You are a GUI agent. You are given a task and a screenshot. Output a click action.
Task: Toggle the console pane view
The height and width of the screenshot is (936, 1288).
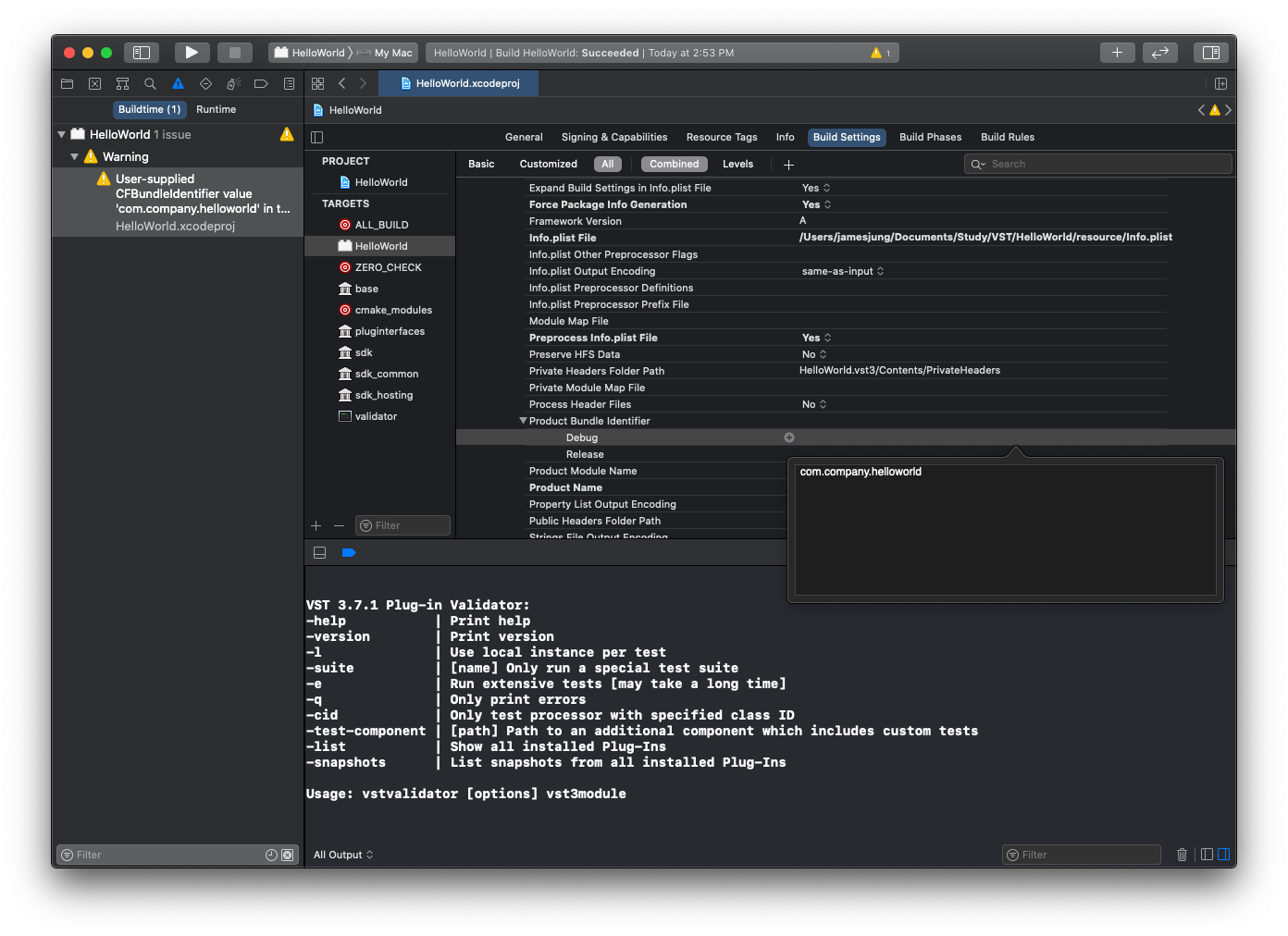click(1223, 855)
